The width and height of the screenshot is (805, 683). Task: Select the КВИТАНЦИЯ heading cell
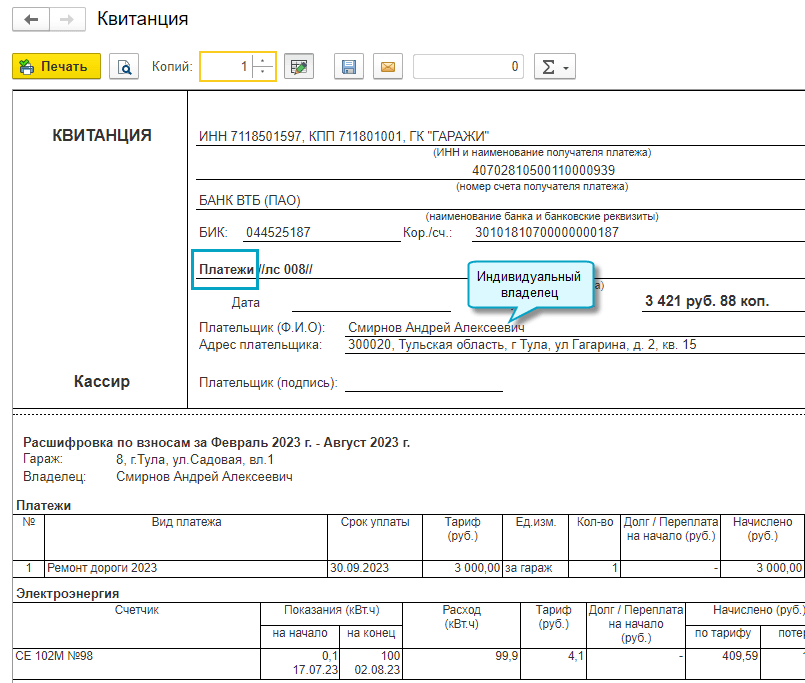102,135
